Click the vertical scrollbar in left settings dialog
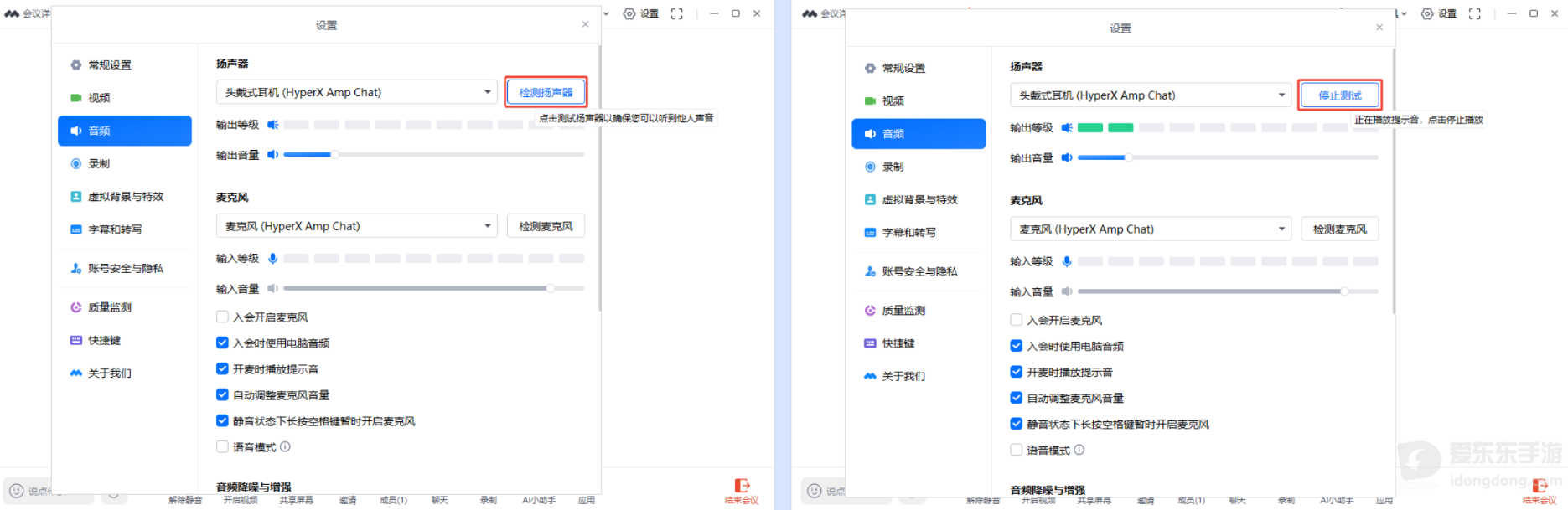The image size is (1568, 510). tap(600, 179)
